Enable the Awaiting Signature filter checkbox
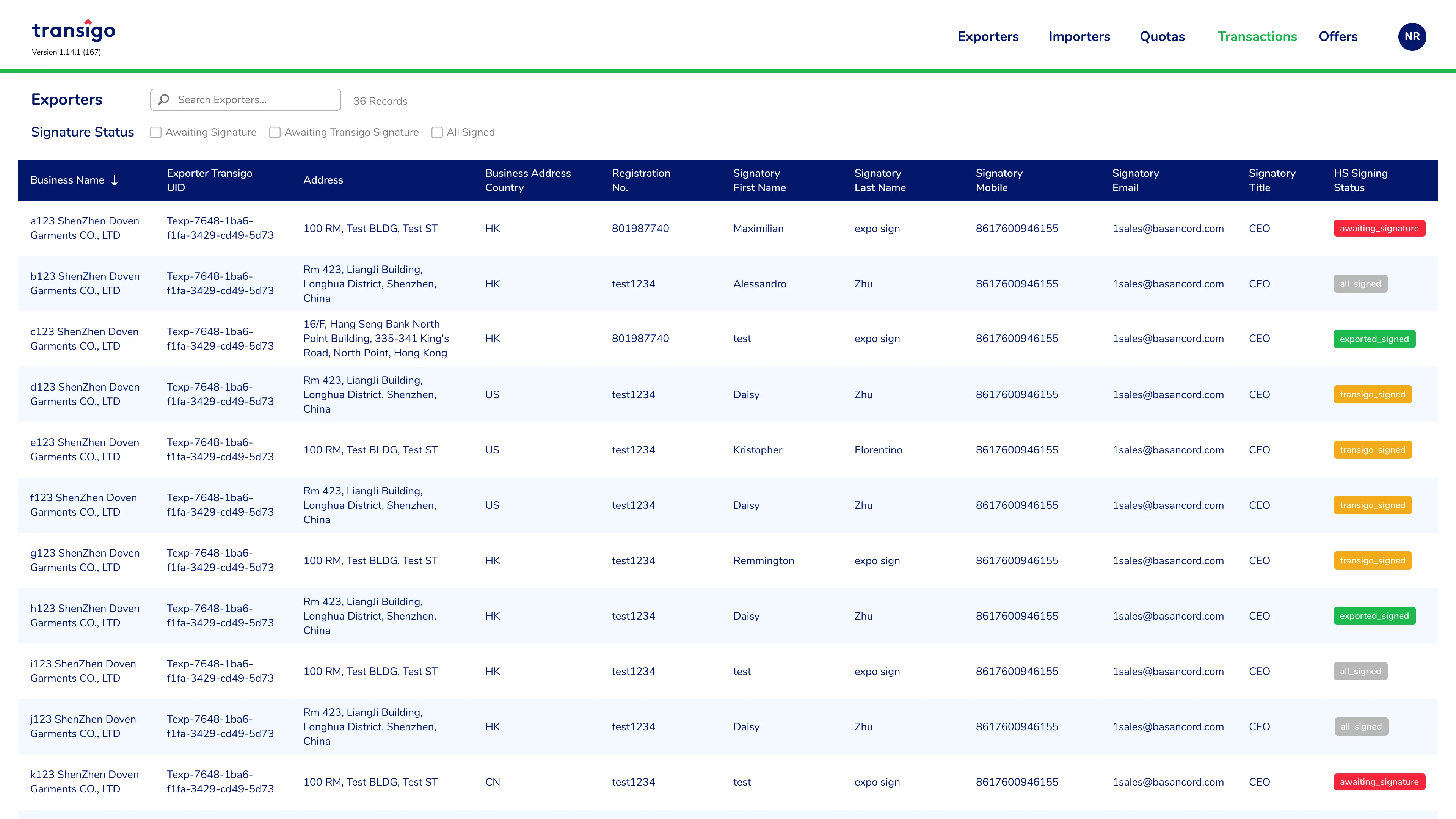The height and width of the screenshot is (819, 1456). pyautogui.click(x=156, y=132)
